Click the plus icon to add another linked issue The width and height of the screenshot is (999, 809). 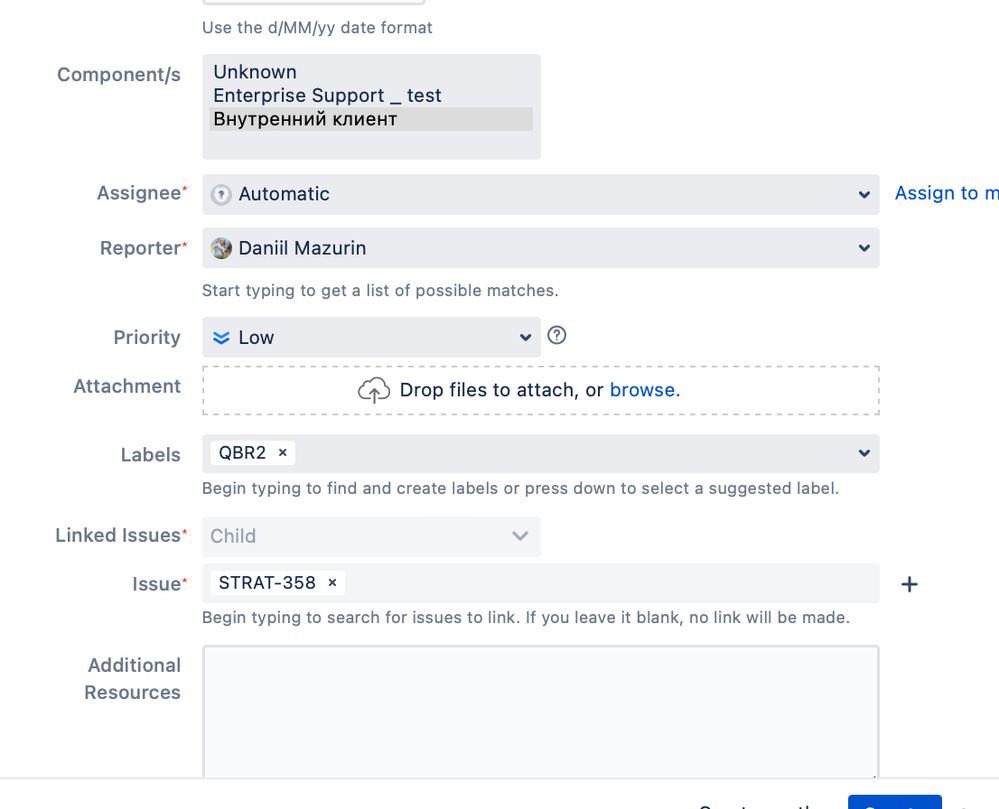click(909, 584)
